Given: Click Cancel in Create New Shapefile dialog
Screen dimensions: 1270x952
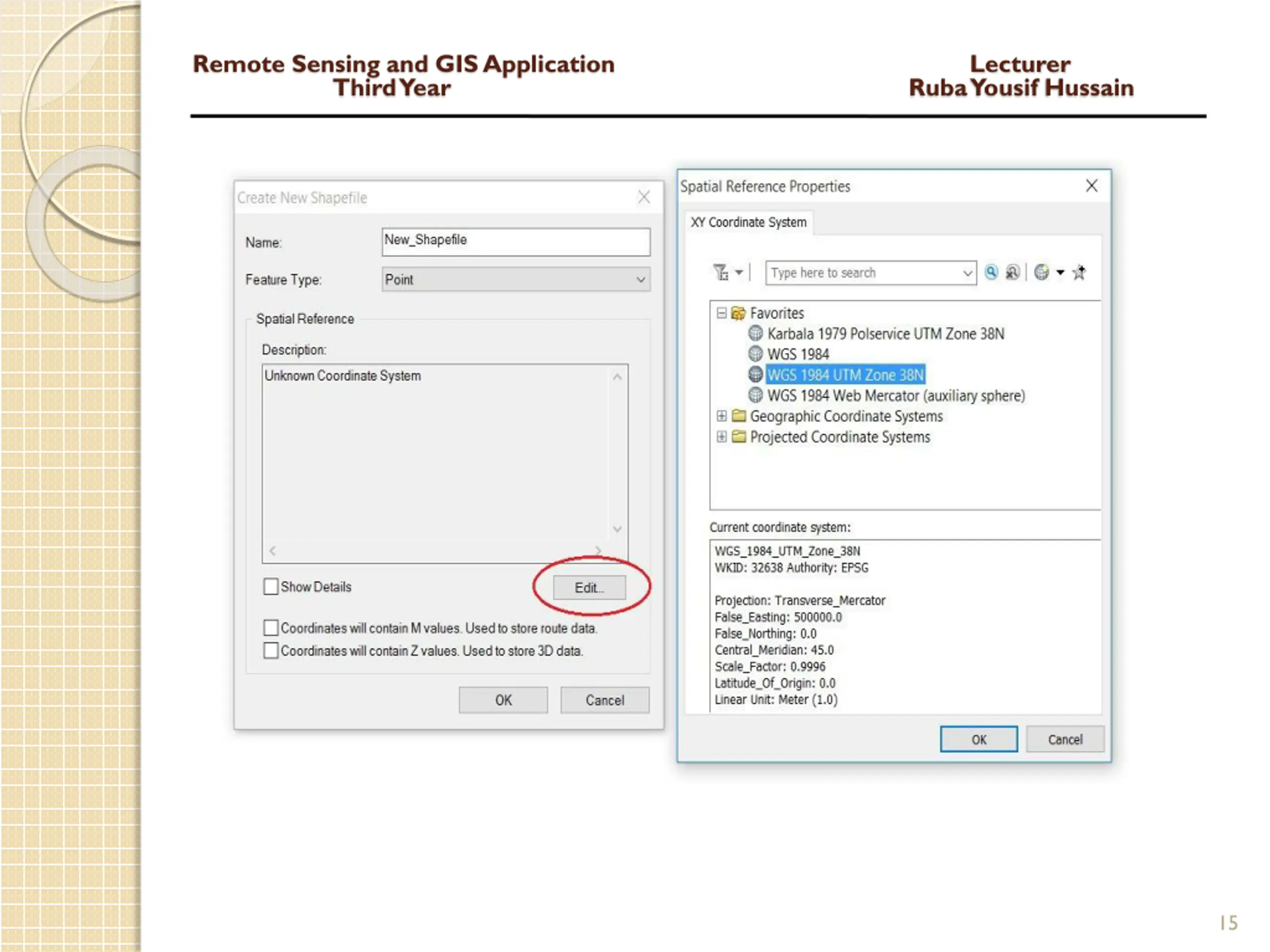Looking at the screenshot, I should point(605,700).
